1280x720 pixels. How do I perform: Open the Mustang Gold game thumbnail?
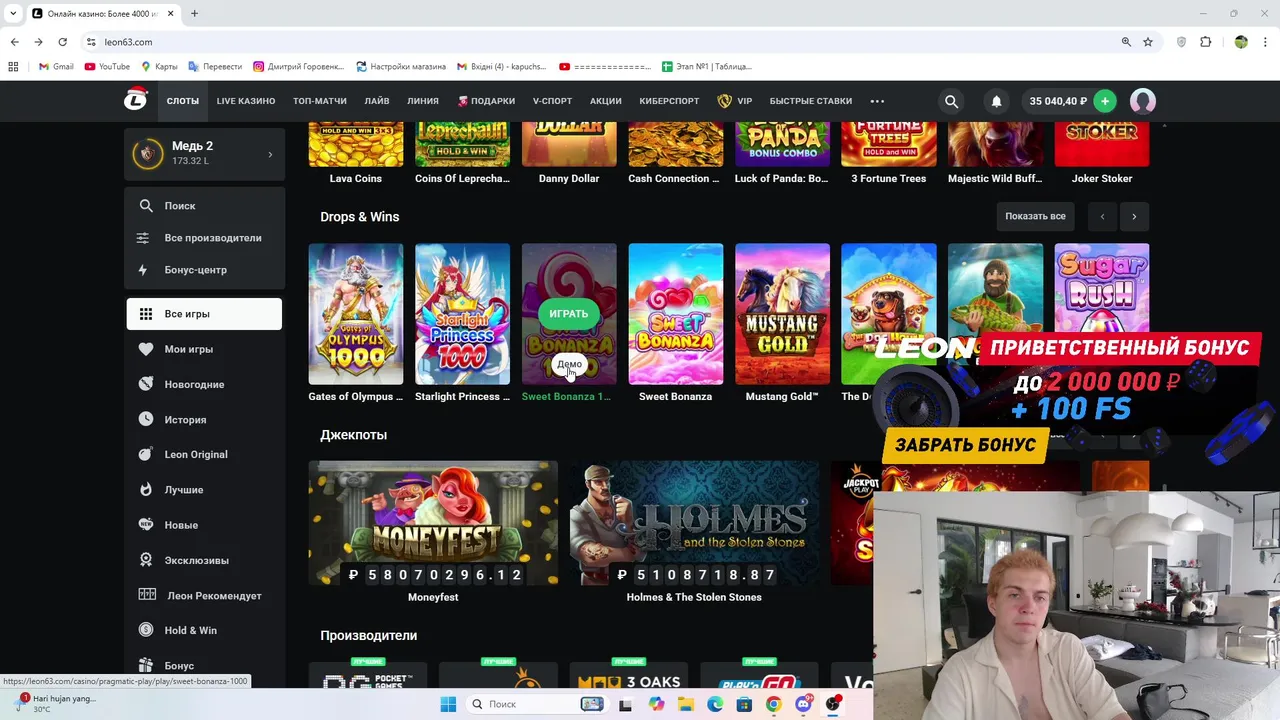[782, 314]
